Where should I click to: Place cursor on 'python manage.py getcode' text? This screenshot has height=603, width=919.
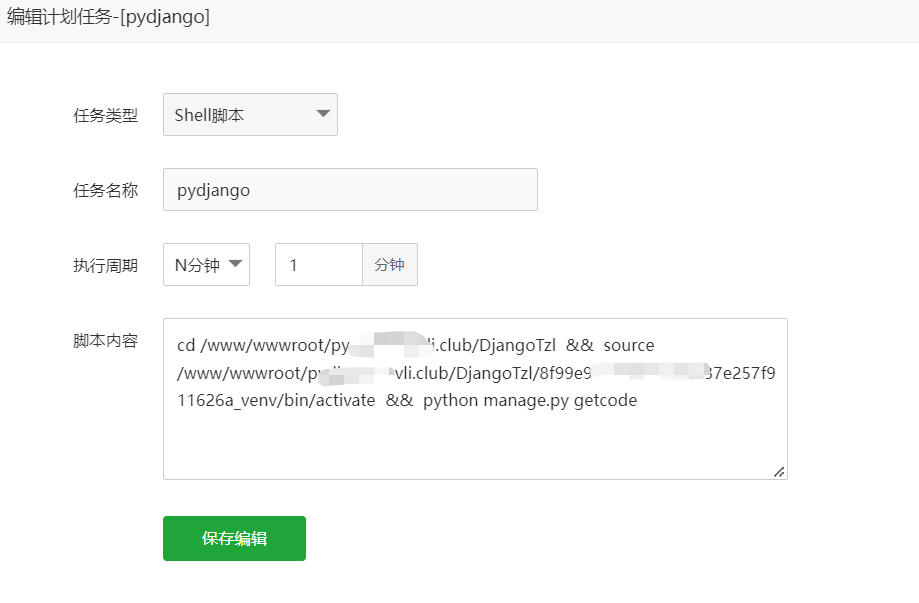(x=530, y=401)
